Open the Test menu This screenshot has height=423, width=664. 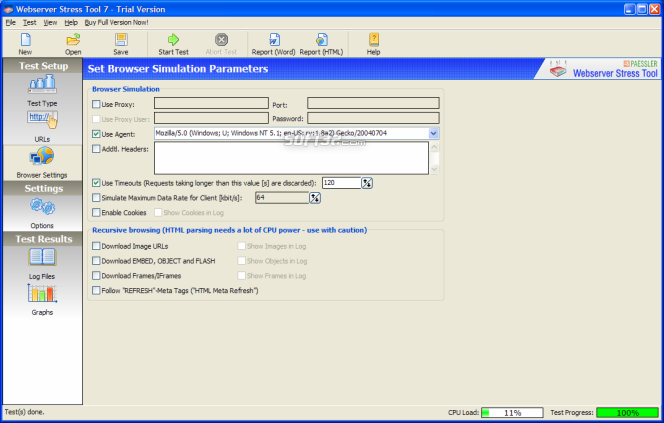click(x=30, y=22)
